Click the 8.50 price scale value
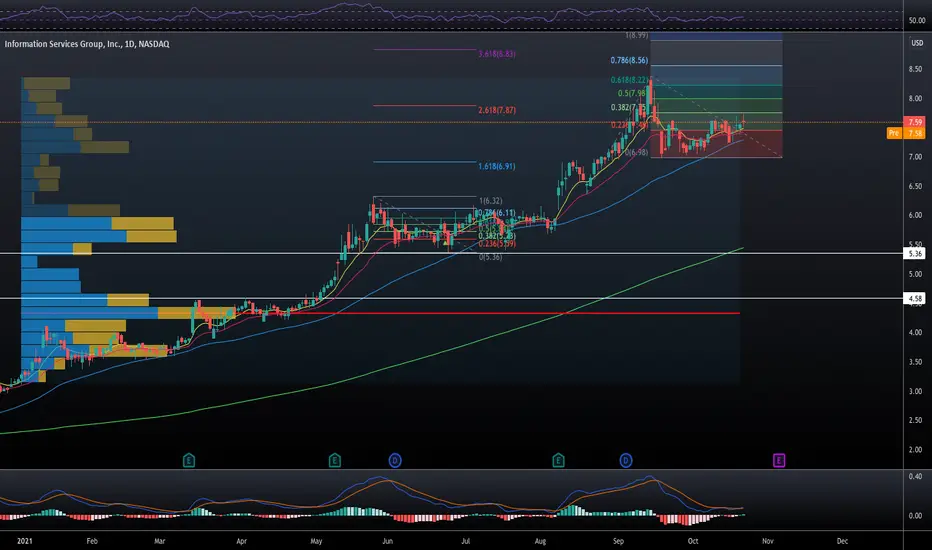932x550 pixels. point(915,69)
